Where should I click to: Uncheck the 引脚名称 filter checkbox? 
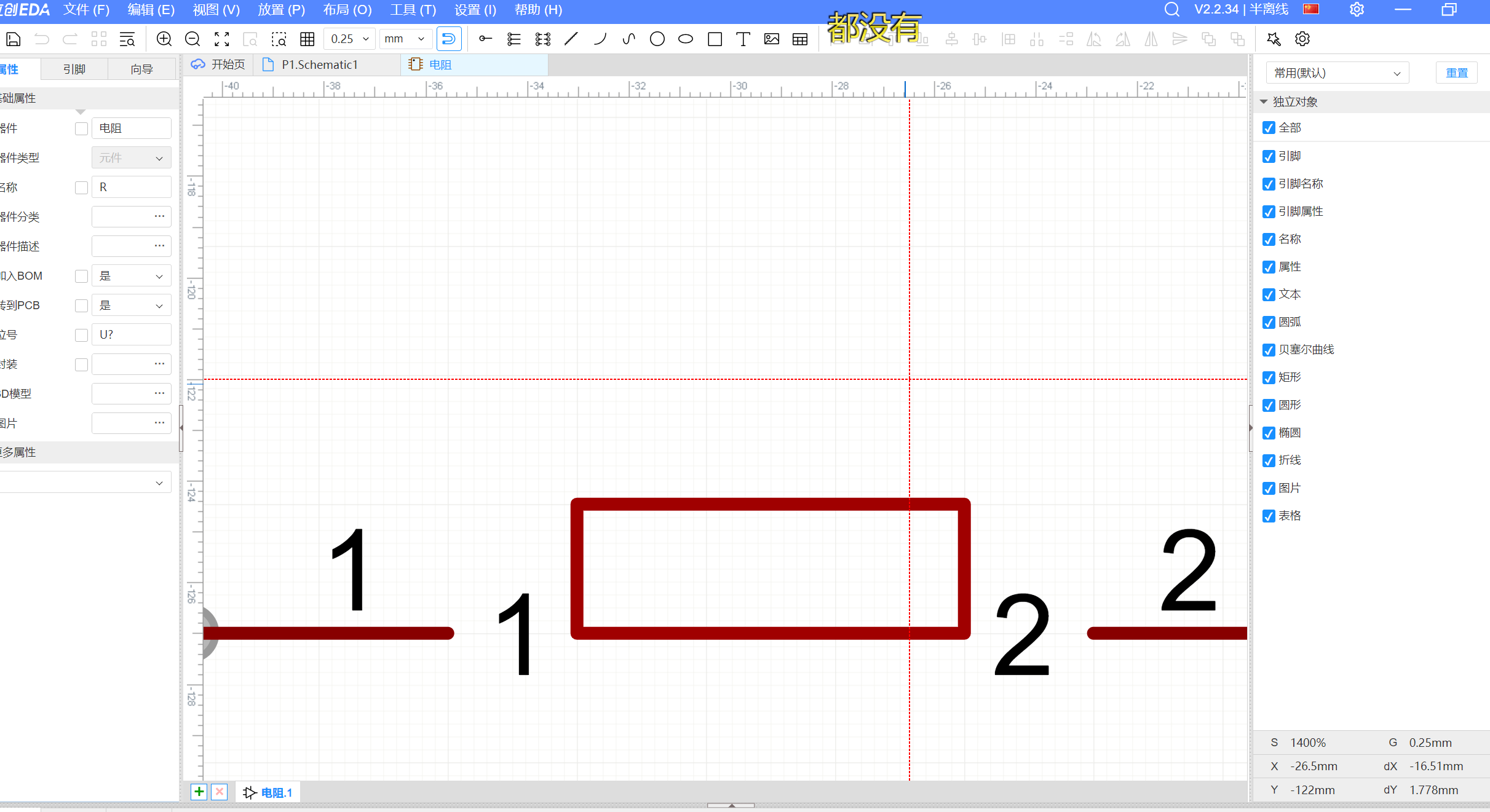1269,184
